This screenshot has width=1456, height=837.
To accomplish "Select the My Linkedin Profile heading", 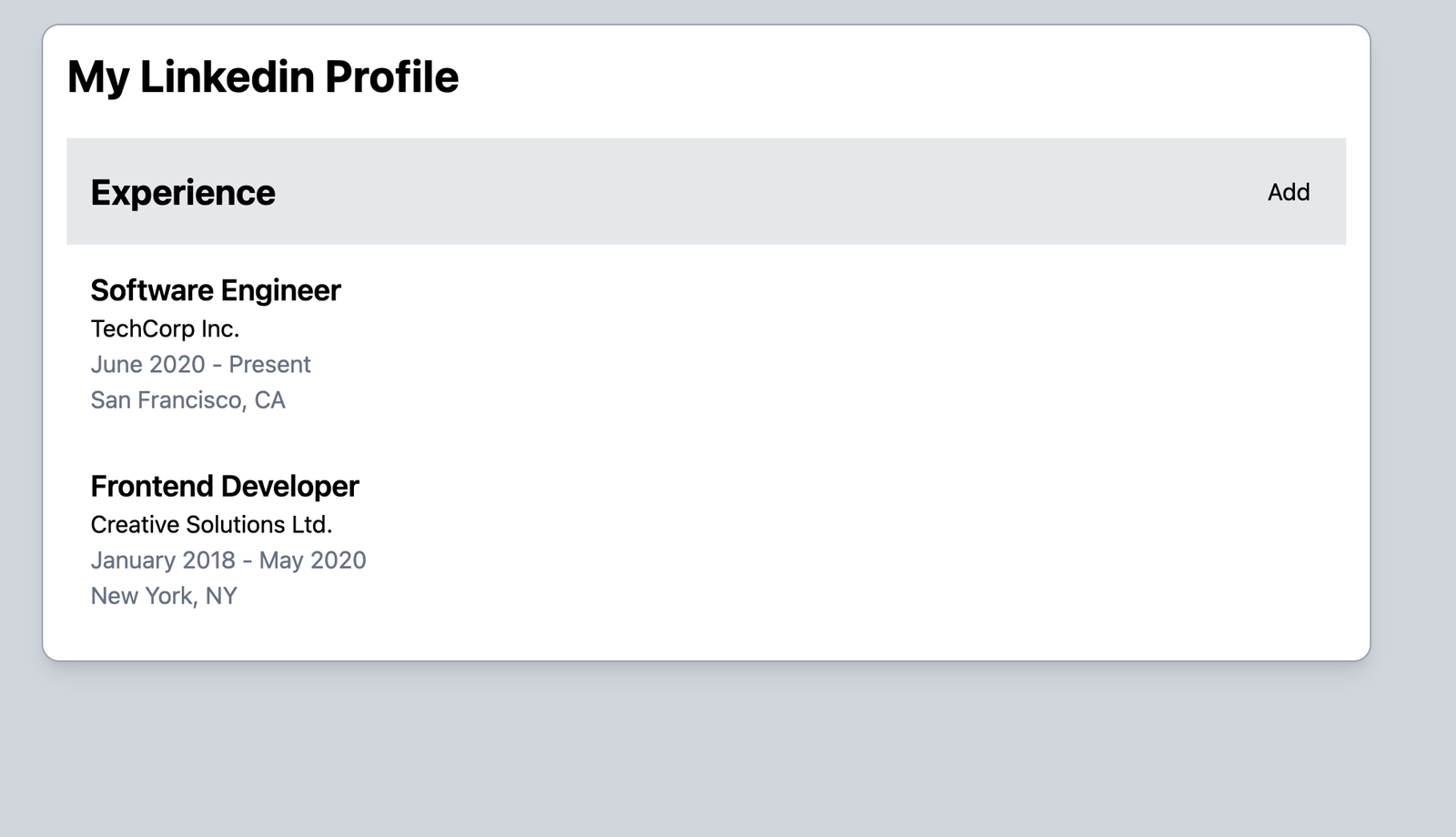I will click(262, 76).
